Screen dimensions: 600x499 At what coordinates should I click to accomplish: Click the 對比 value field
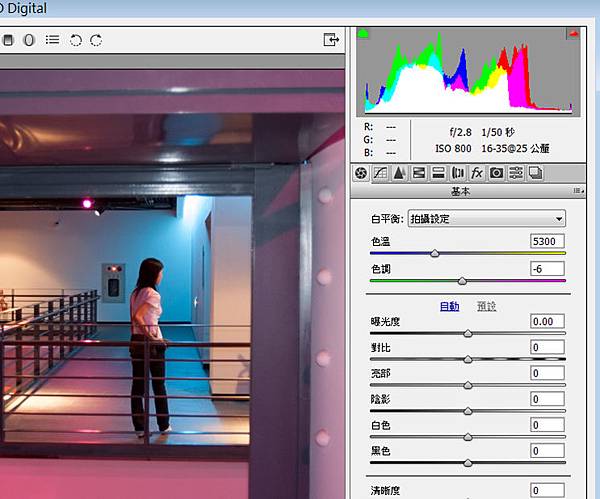547,347
